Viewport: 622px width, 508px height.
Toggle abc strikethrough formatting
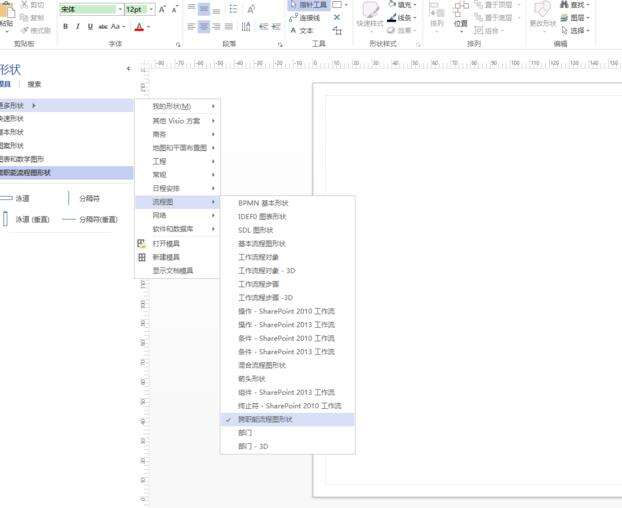coord(103,27)
